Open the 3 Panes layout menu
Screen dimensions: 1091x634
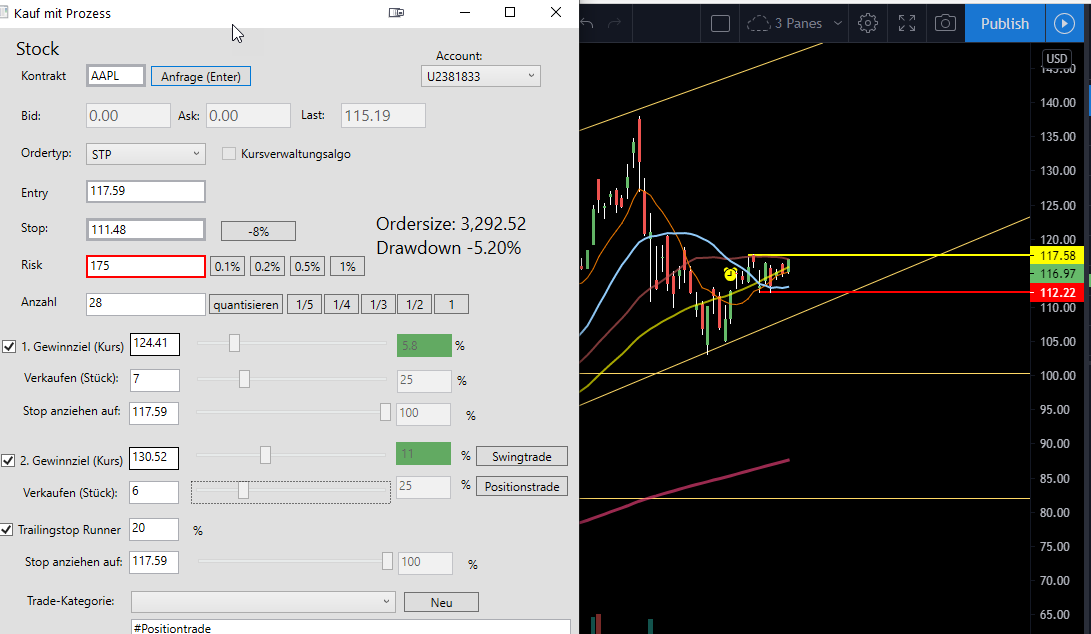click(x=794, y=23)
